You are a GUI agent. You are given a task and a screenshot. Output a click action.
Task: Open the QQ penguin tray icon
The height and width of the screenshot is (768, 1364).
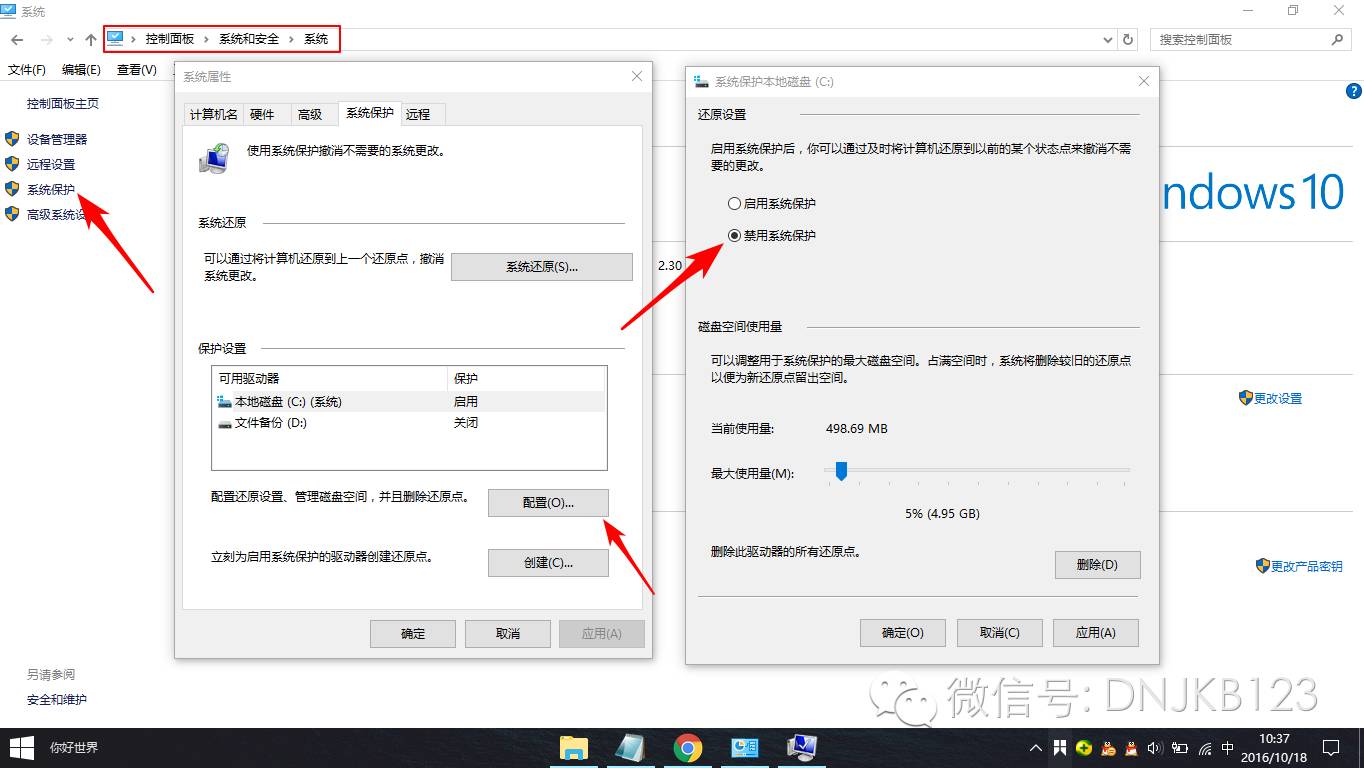click(1132, 748)
